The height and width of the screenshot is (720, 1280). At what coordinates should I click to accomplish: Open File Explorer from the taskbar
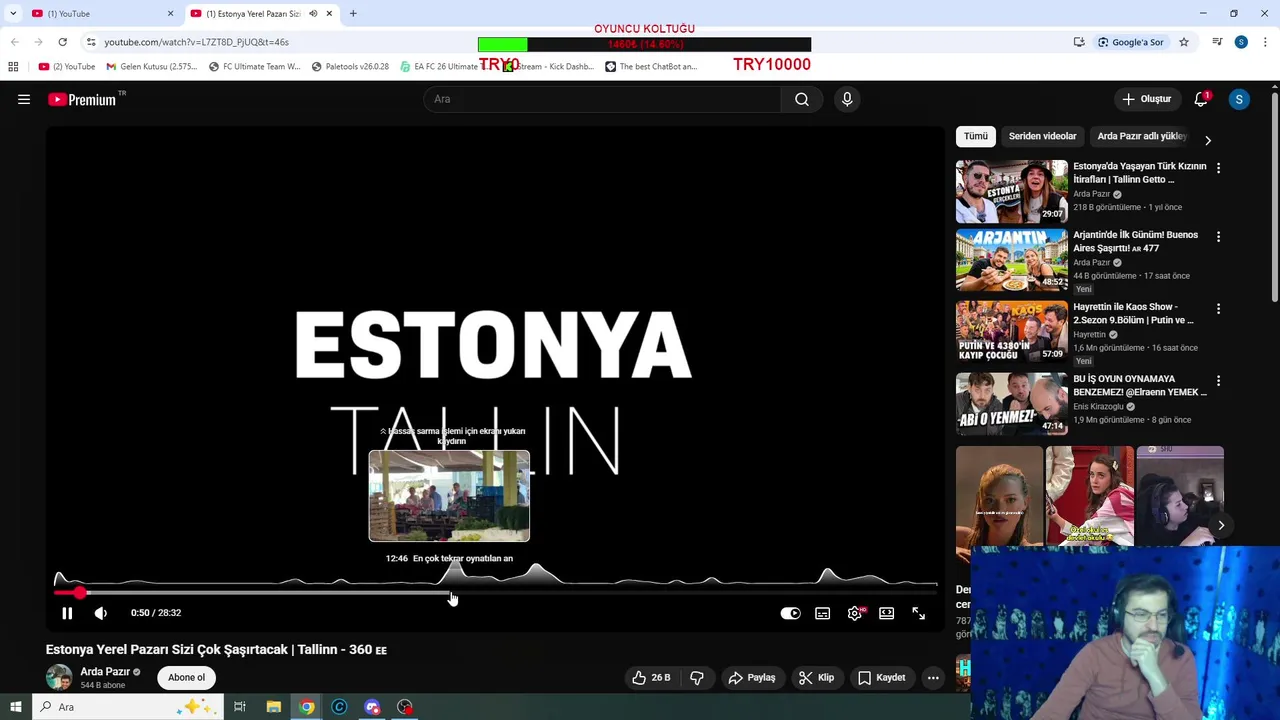coord(273,707)
